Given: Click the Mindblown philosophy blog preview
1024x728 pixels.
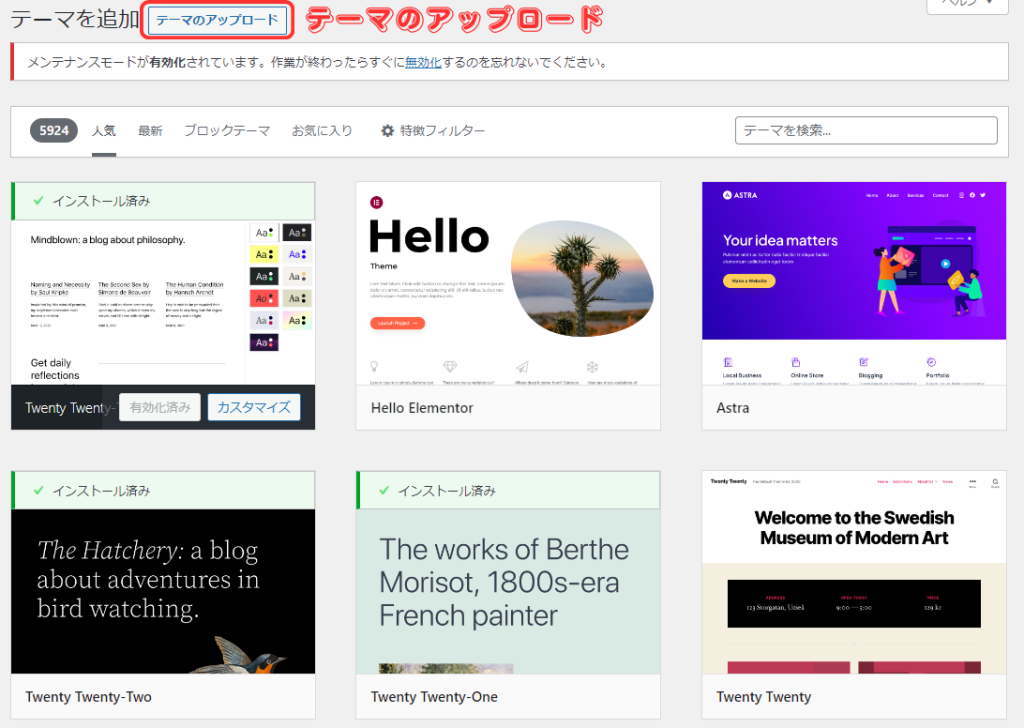Looking at the screenshot, I should coord(163,302).
